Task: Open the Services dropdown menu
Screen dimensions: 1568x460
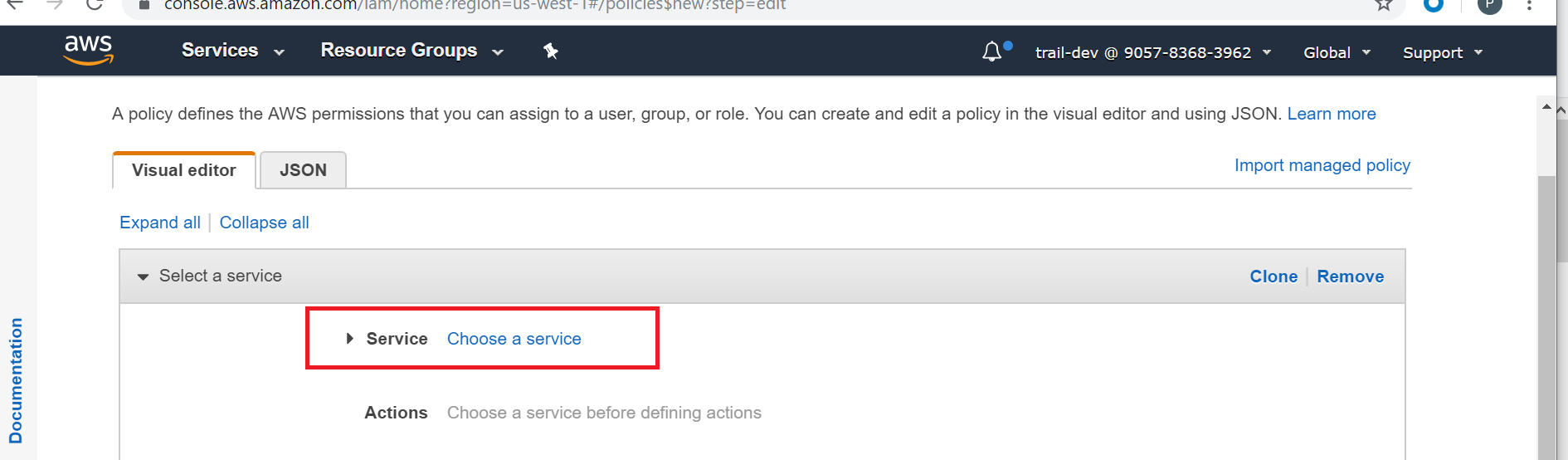Action: (x=232, y=51)
